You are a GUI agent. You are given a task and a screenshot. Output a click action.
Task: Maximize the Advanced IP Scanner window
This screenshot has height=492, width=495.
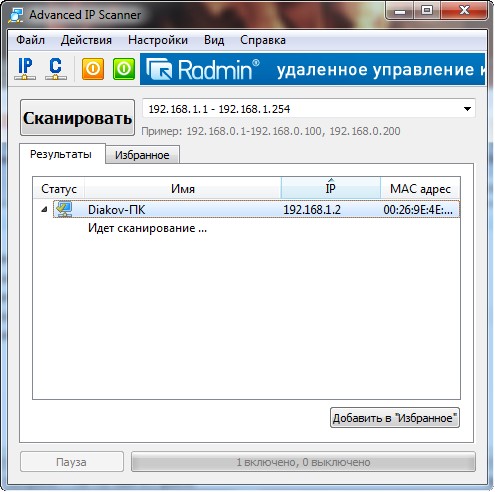coord(427,11)
